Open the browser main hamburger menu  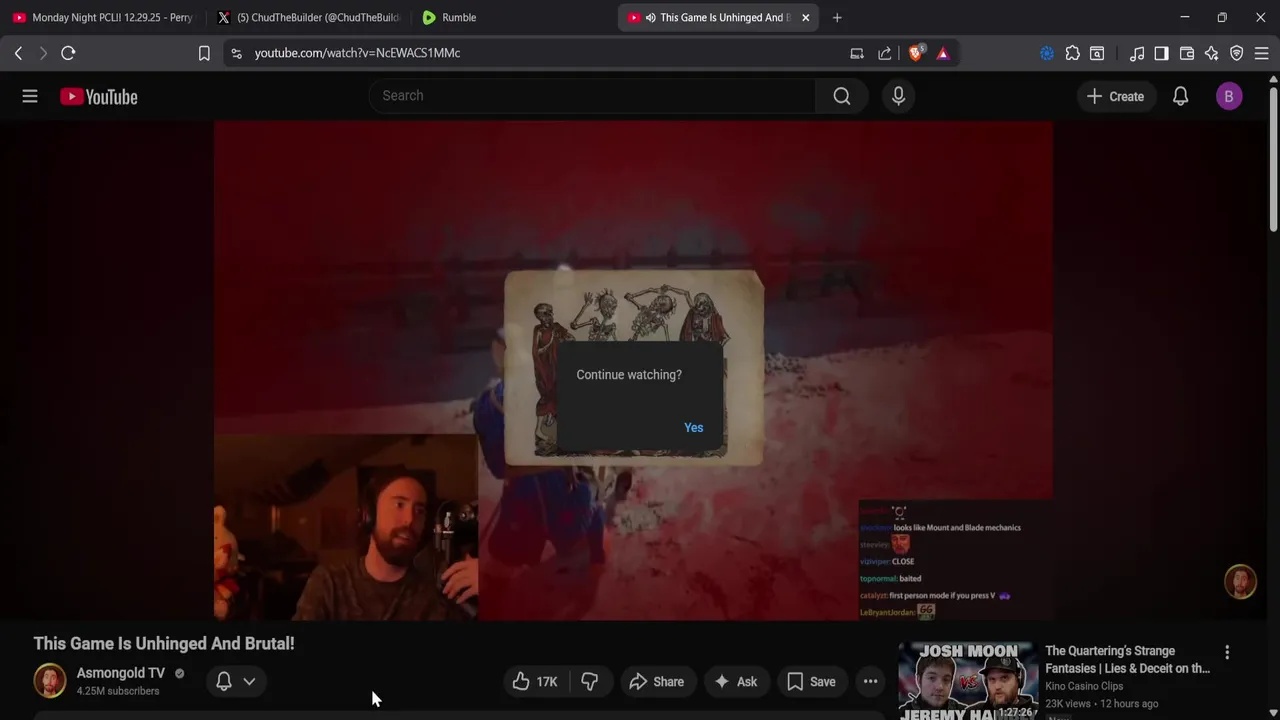point(1262,53)
